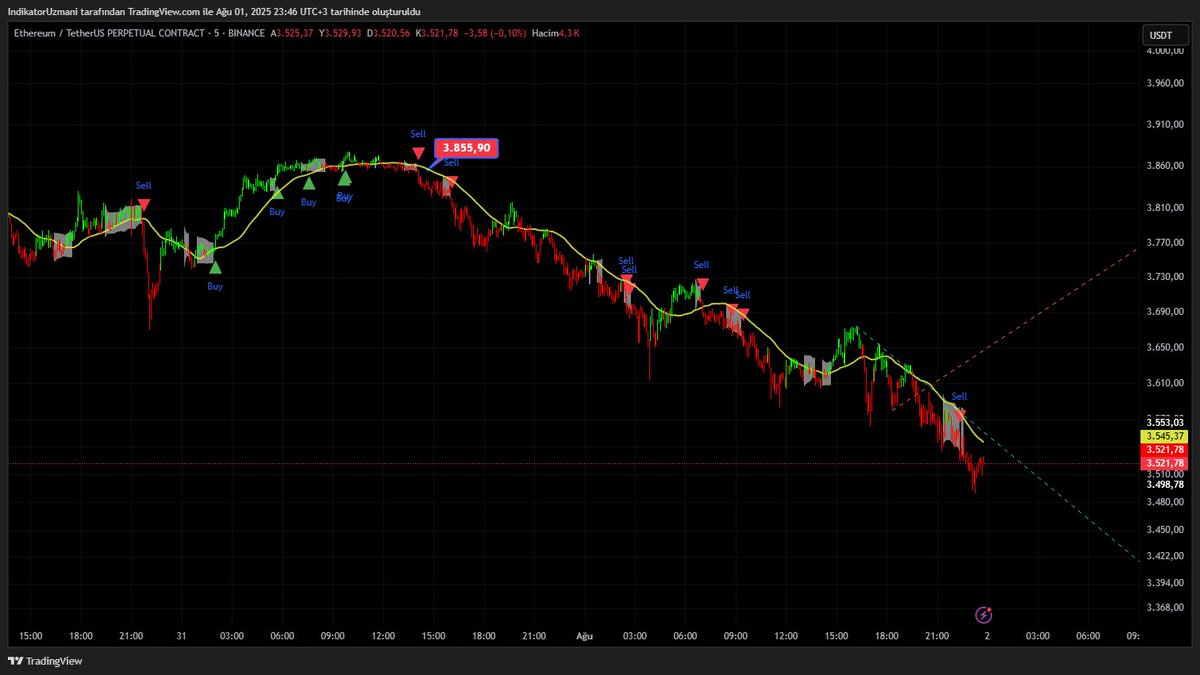Image resolution: width=1200 pixels, height=675 pixels.
Task: Click the 3.860,00 price axis label
Action: click(x=1165, y=166)
